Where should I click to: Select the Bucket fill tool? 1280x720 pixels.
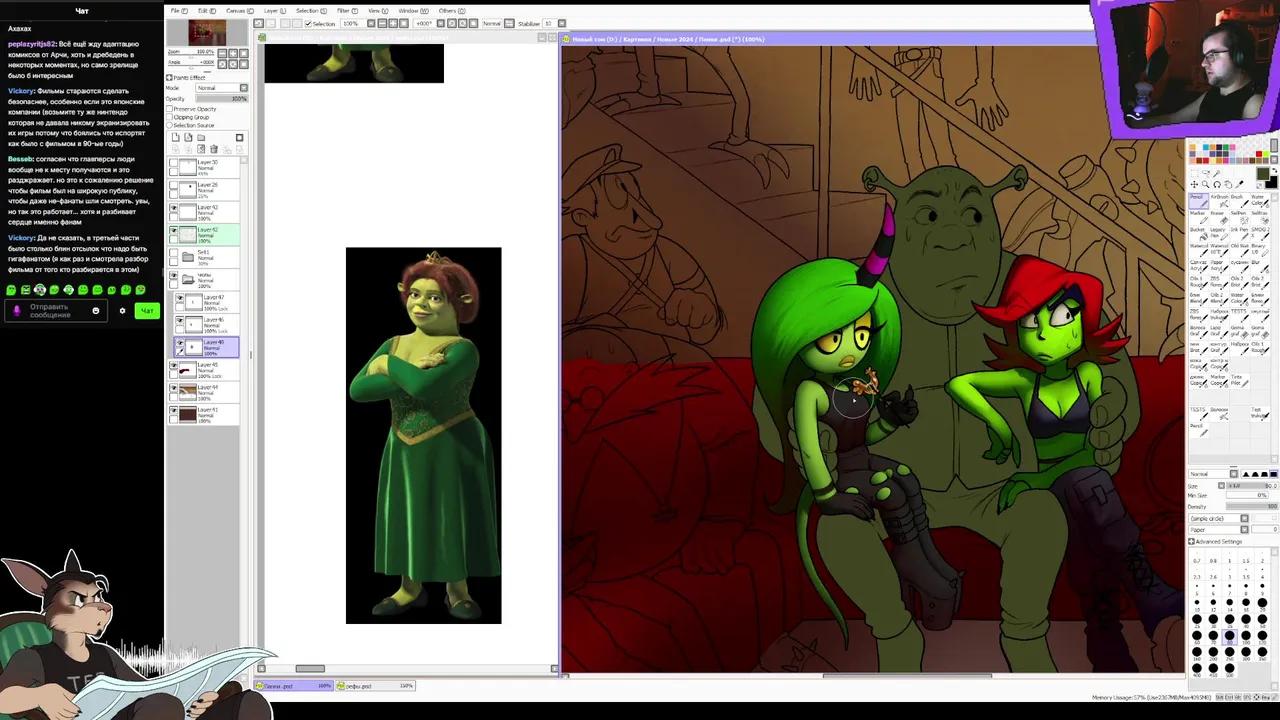click(1200, 233)
